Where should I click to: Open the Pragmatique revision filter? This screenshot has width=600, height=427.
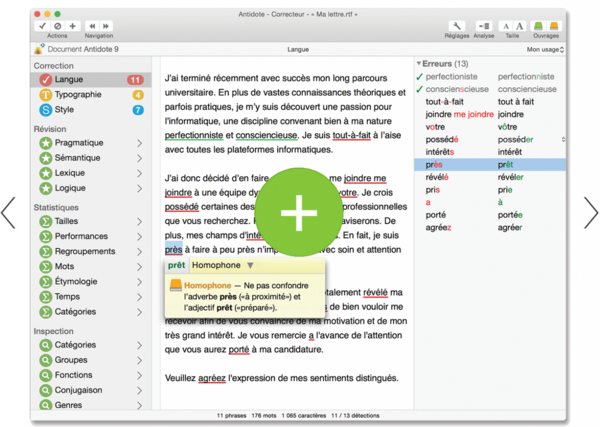click(91, 143)
